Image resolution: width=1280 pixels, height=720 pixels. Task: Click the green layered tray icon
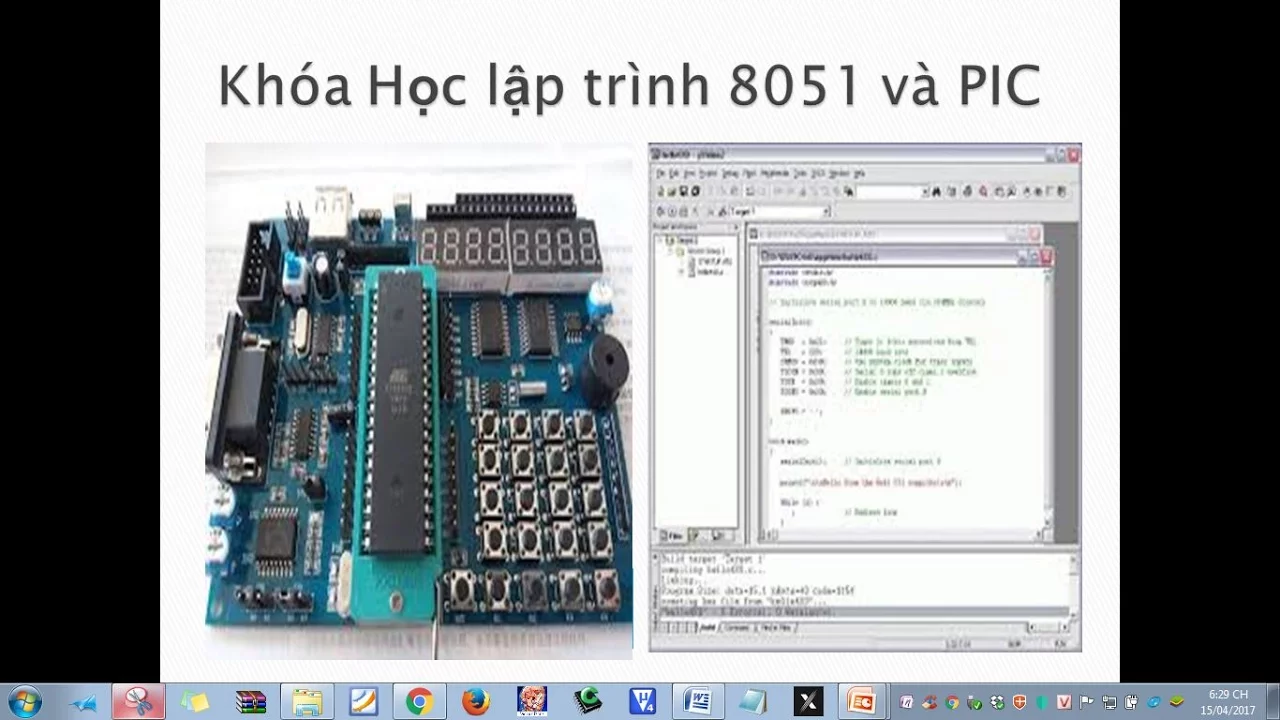coord(1177,702)
